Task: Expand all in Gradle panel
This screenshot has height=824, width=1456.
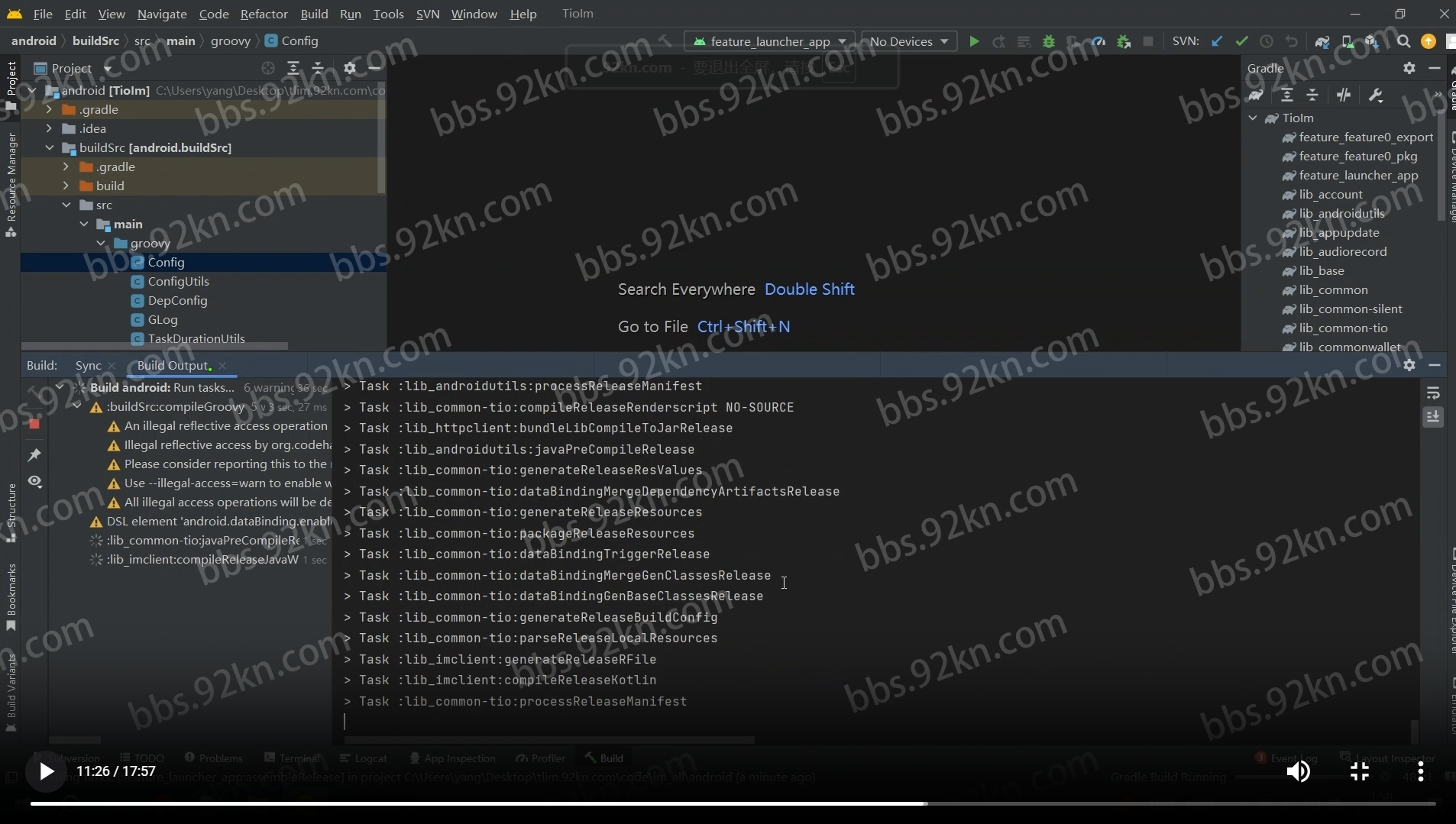Action: [x=1287, y=95]
